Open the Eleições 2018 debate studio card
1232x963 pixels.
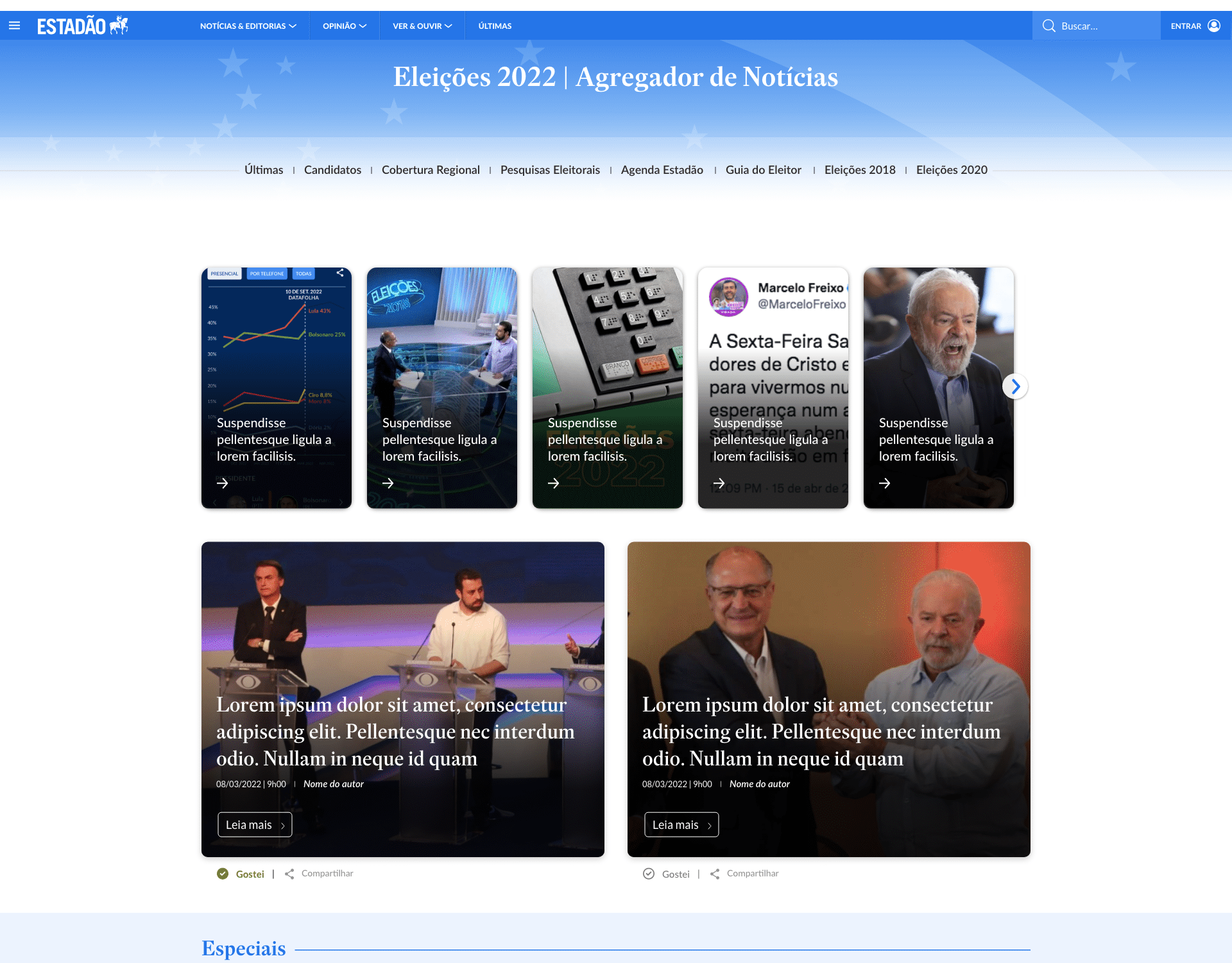coord(442,388)
